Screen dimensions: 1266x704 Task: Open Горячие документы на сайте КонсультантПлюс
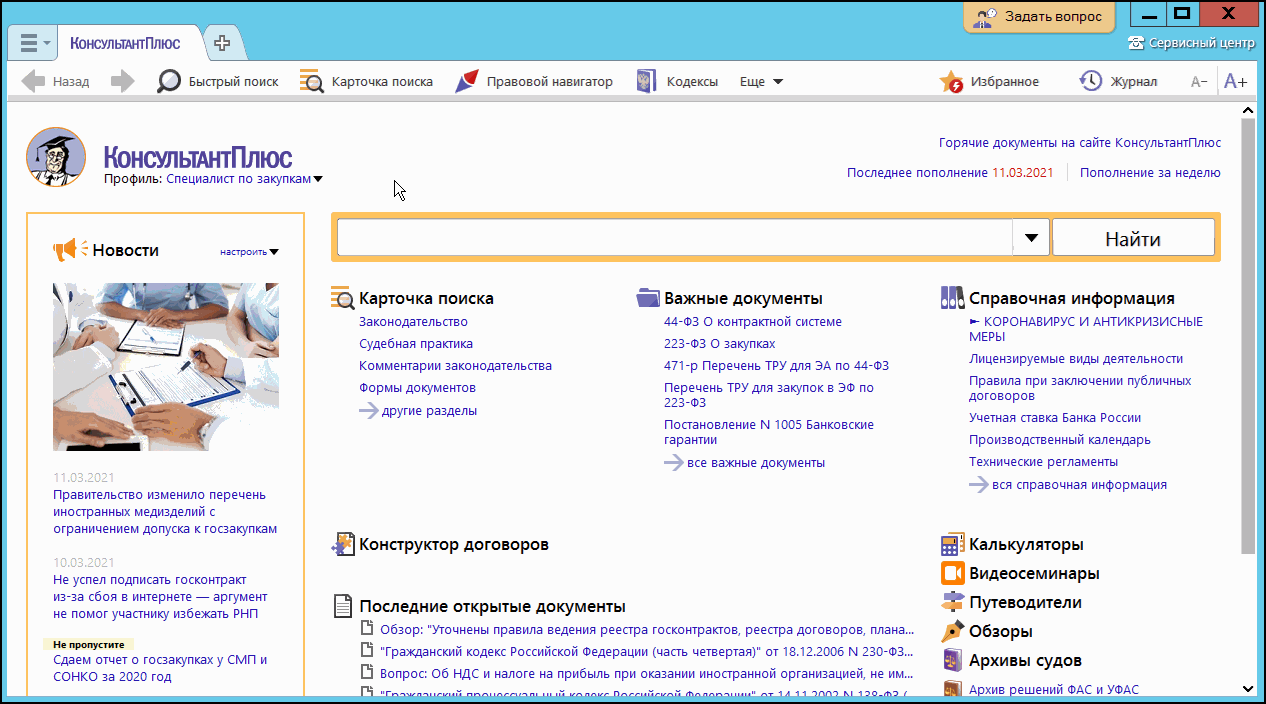[1080, 143]
